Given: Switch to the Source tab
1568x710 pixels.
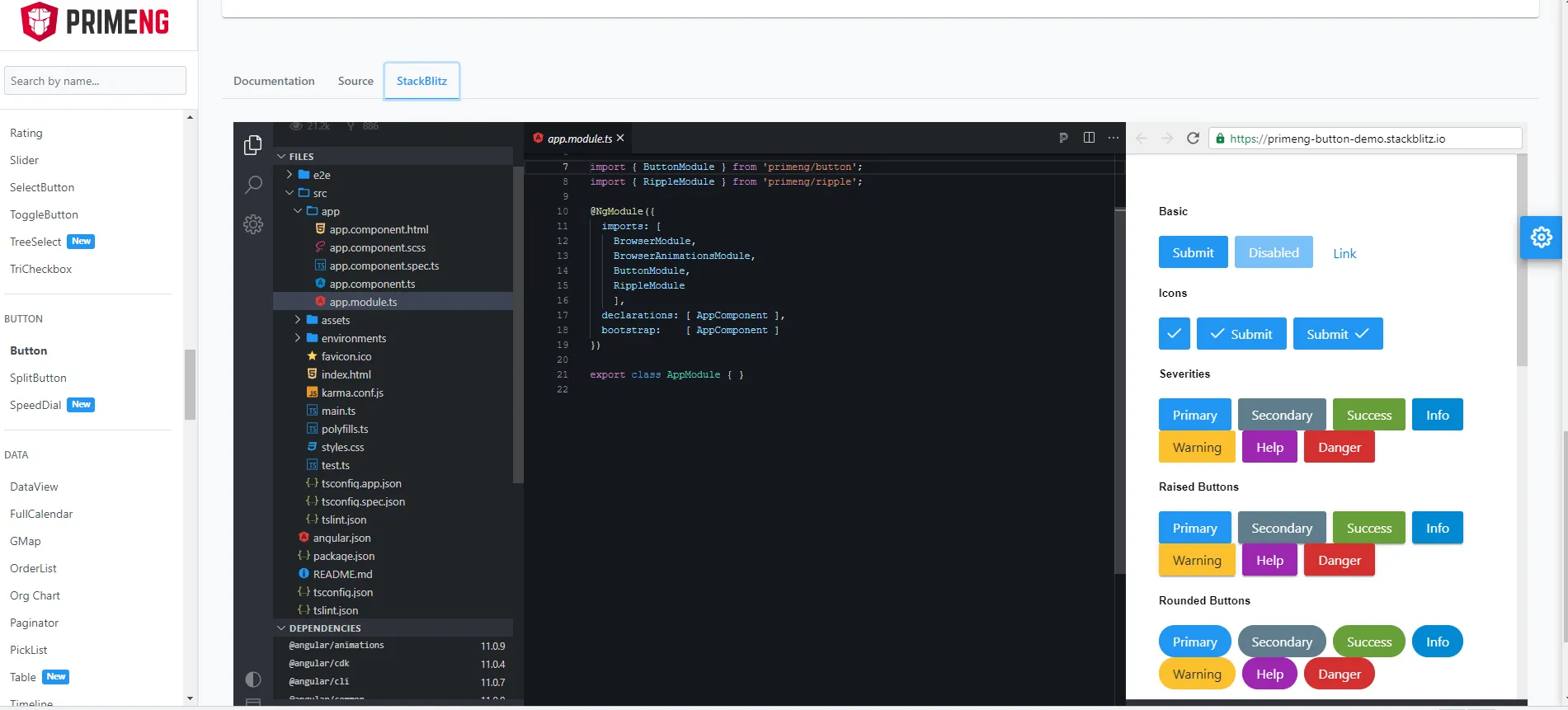Looking at the screenshot, I should click(356, 81).
